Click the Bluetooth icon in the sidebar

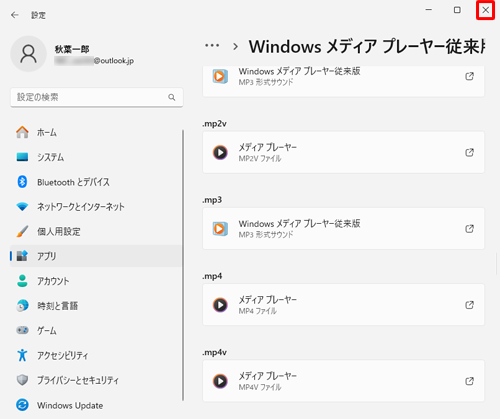click(x=22, y=182)
